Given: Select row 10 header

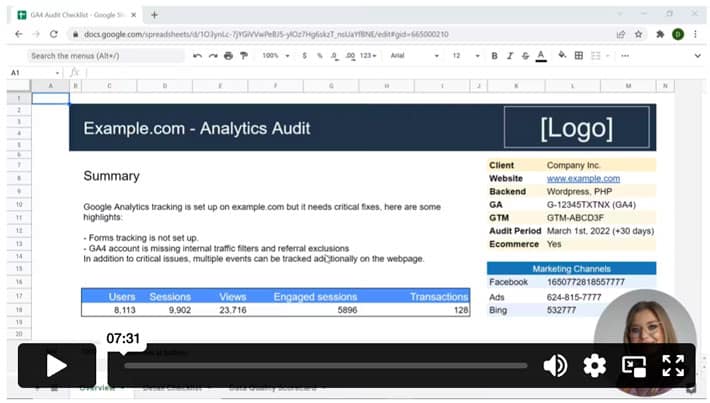Looking at the screenshot, I should coord(19,205).
